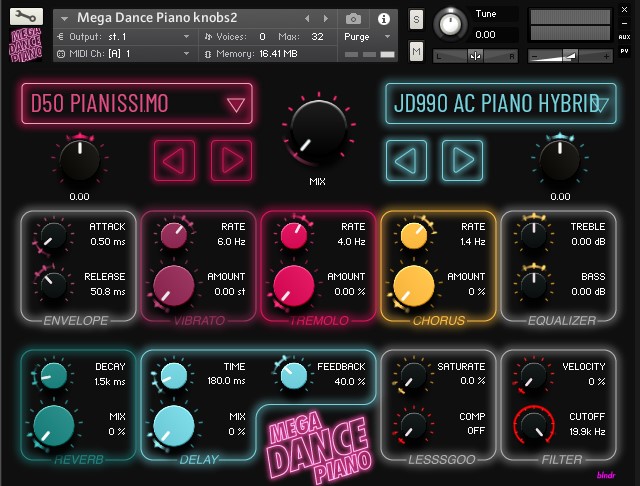This screenshot has height=486, width=640.
Task: Click the Max voices value 32
Action: (x=317, y=37)
